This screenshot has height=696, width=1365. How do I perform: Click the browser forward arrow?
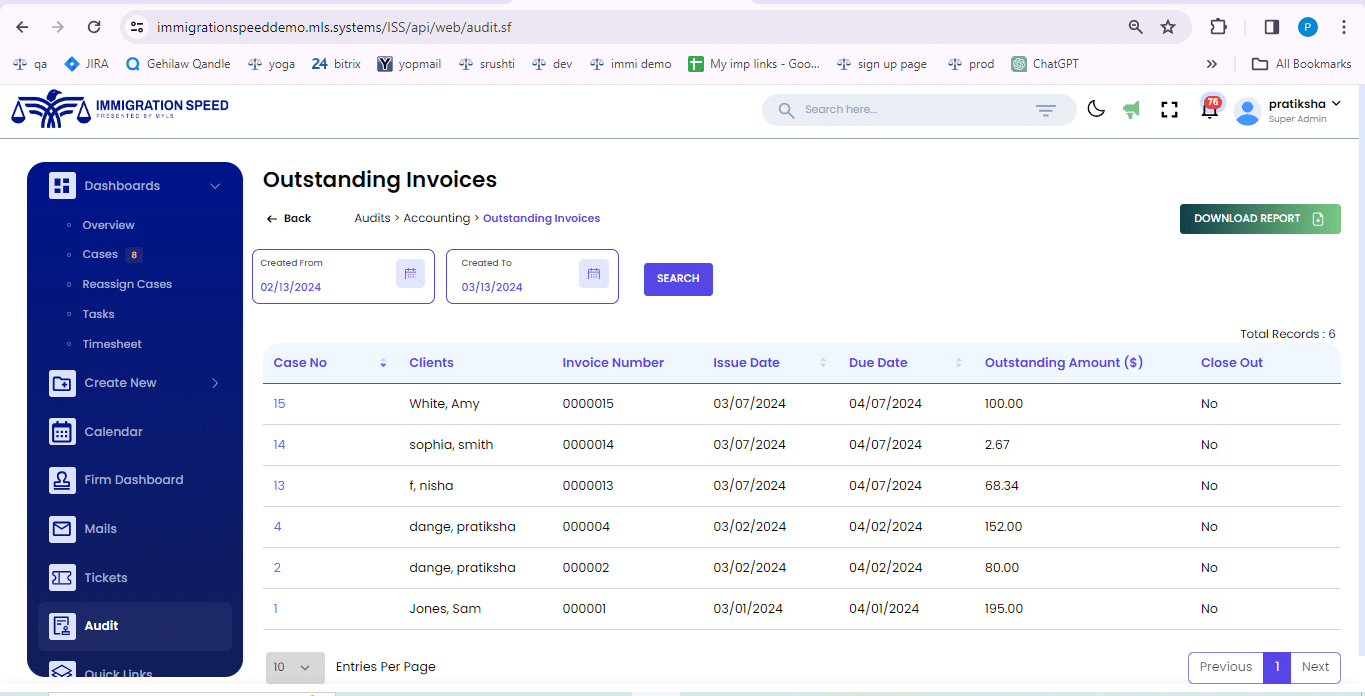pyautogui.click(x=58, y=27)
